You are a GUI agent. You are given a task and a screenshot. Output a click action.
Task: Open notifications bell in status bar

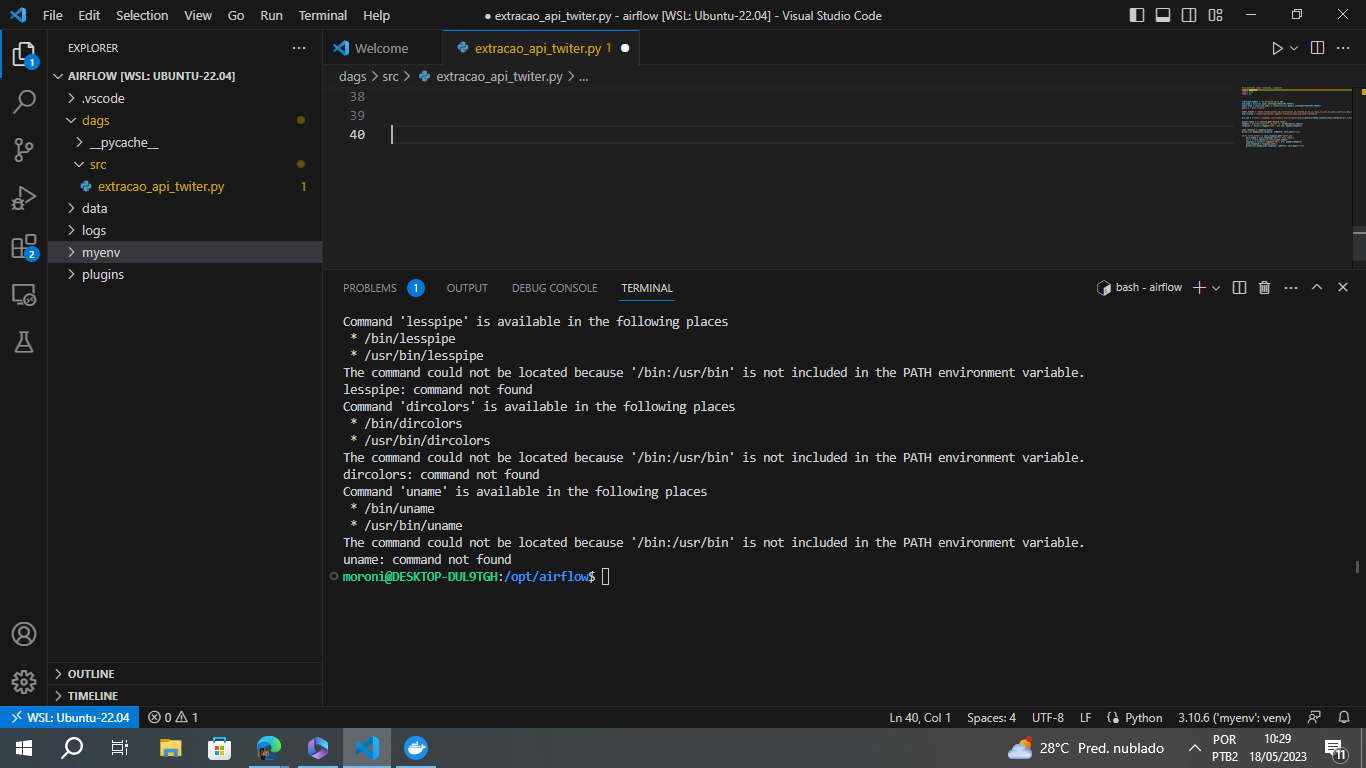tap(1344, 717)
